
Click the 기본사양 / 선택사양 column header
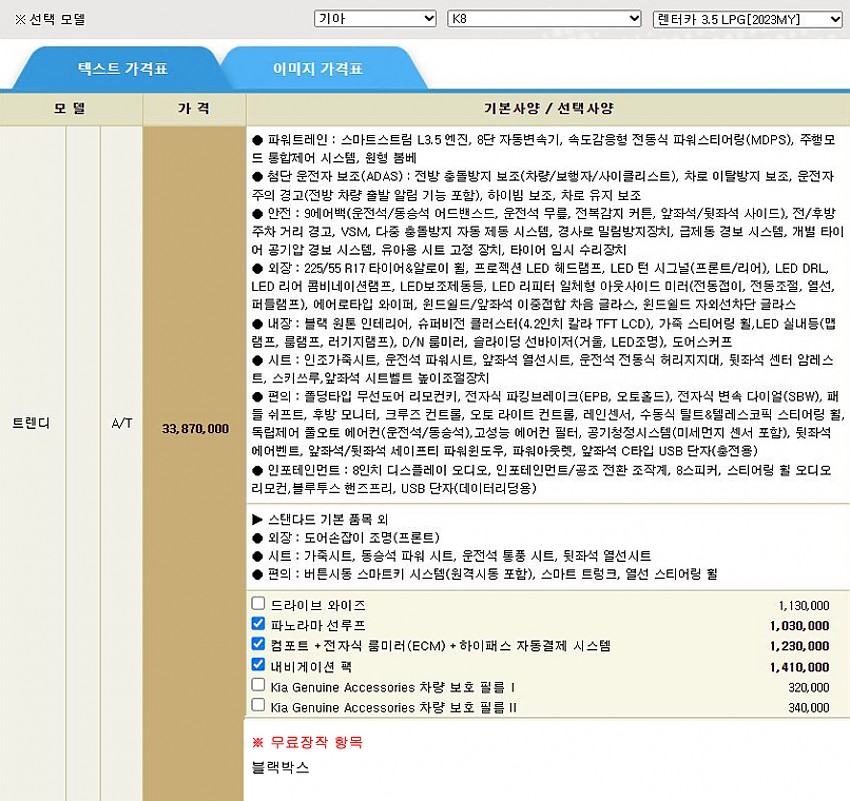pyautogui.click(x=547, y=108)
